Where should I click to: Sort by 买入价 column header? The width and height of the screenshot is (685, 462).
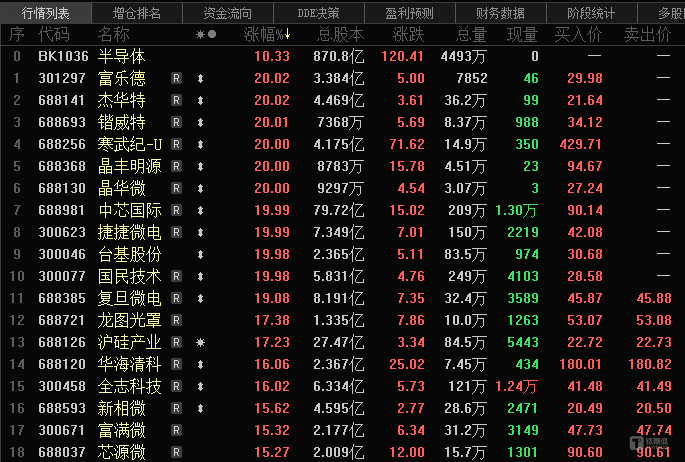click(x=578, y=34)
